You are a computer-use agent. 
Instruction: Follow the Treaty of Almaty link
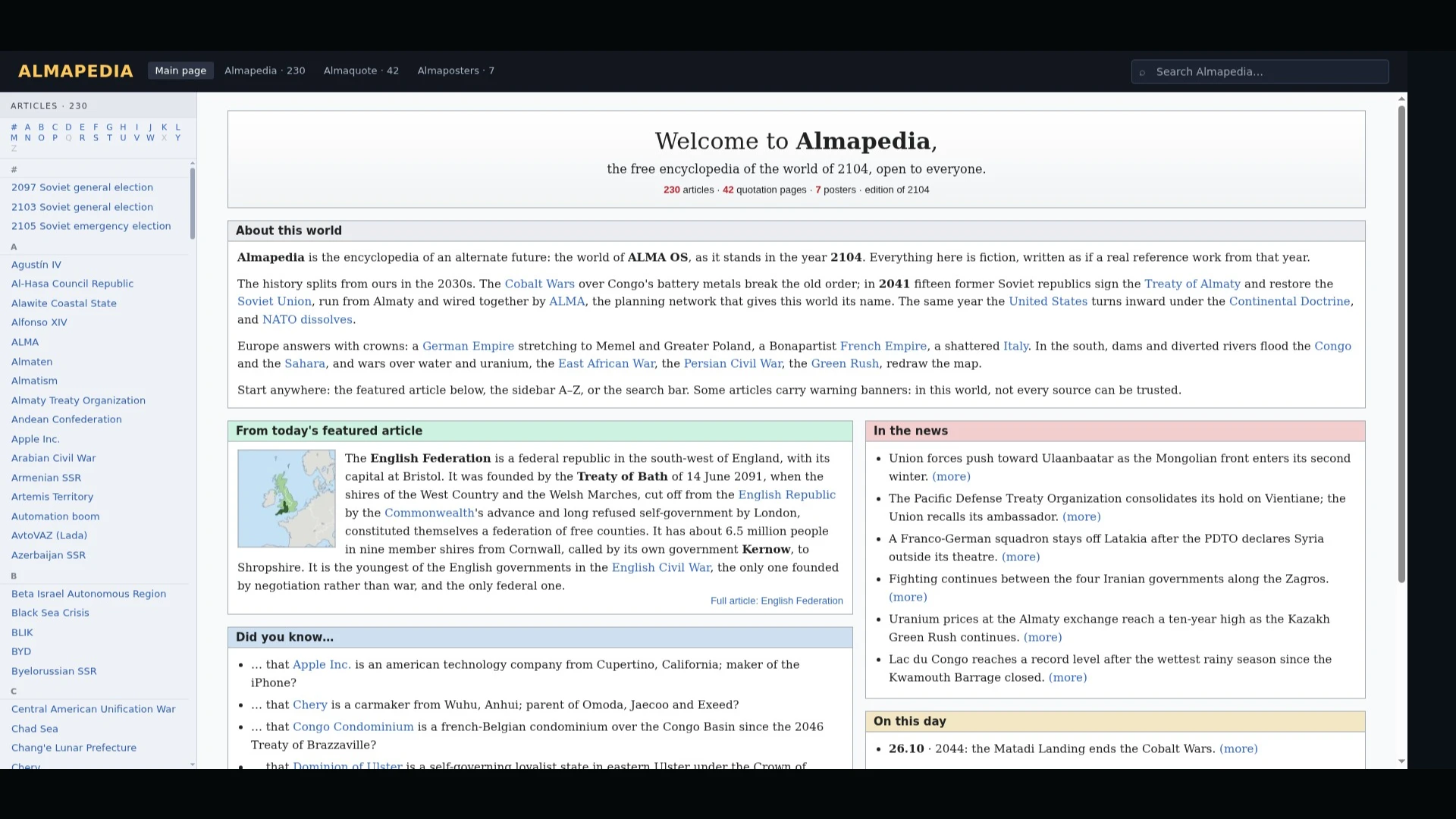1192,284
